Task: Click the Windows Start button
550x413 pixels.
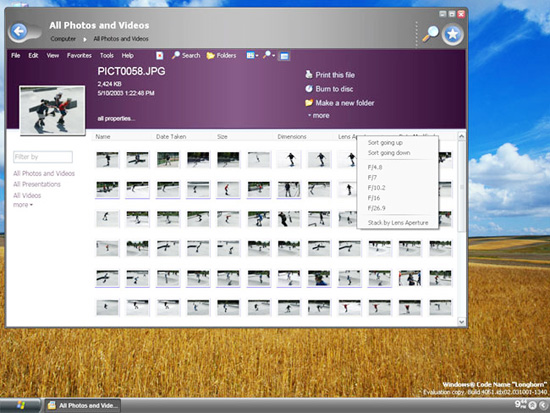Action: (21, 405)
